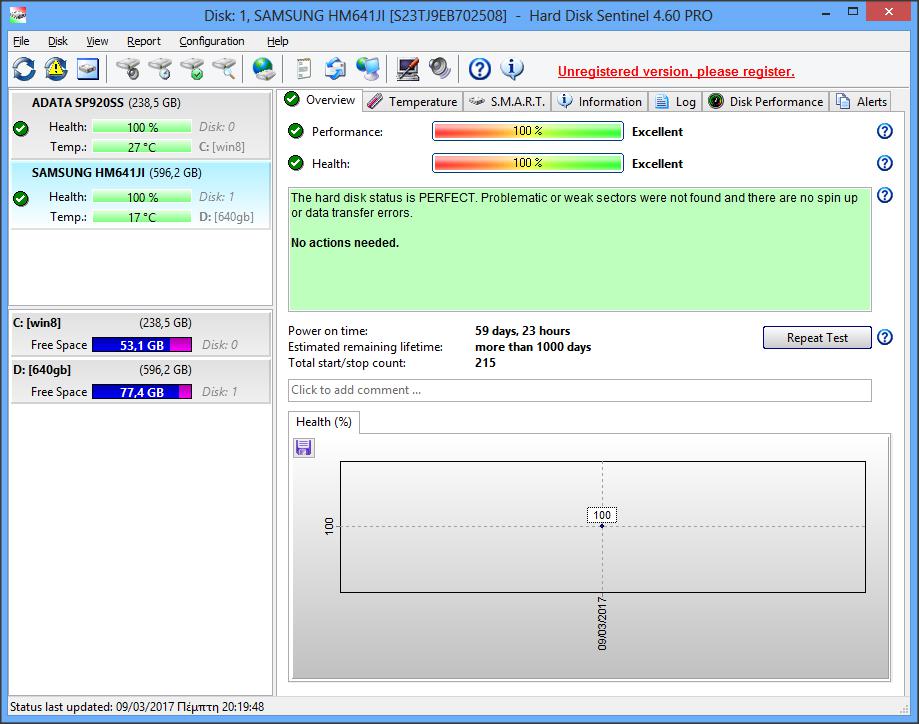Screen dimensions: 919x724
Task: Click the refresh disk status toolbar icon
Action: click(24, 69)
